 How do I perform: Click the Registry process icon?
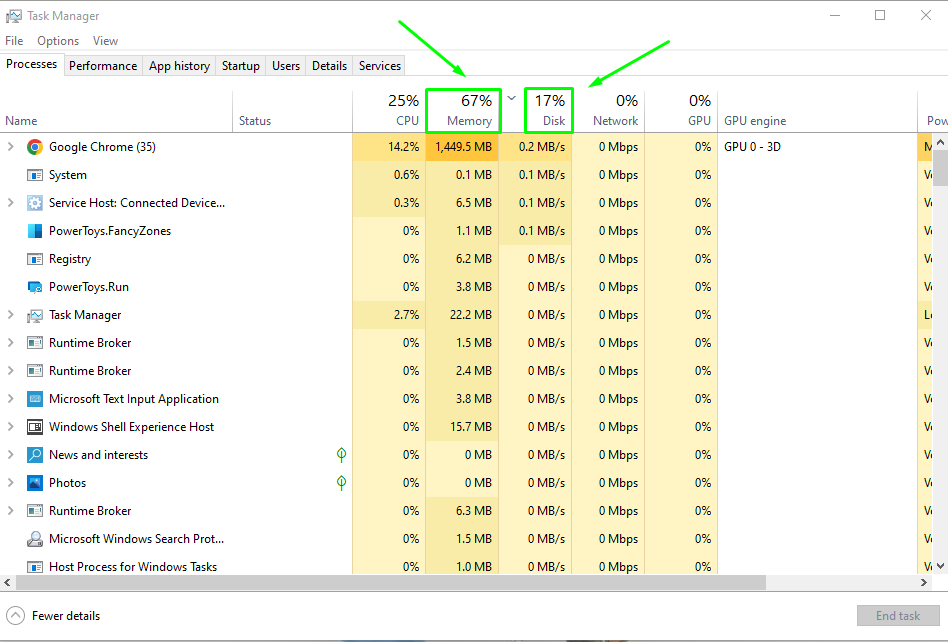(x=35, y=259)
